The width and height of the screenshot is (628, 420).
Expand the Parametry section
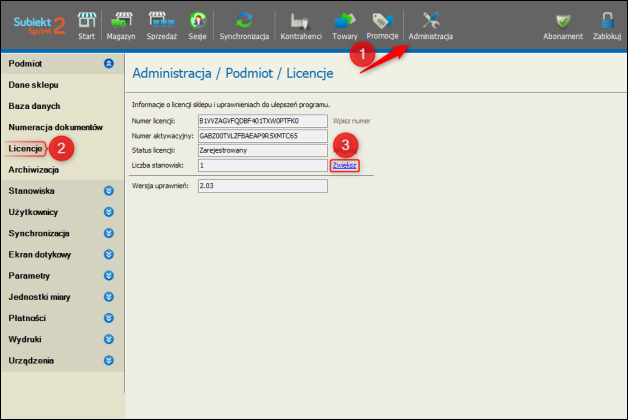(109, 275)
